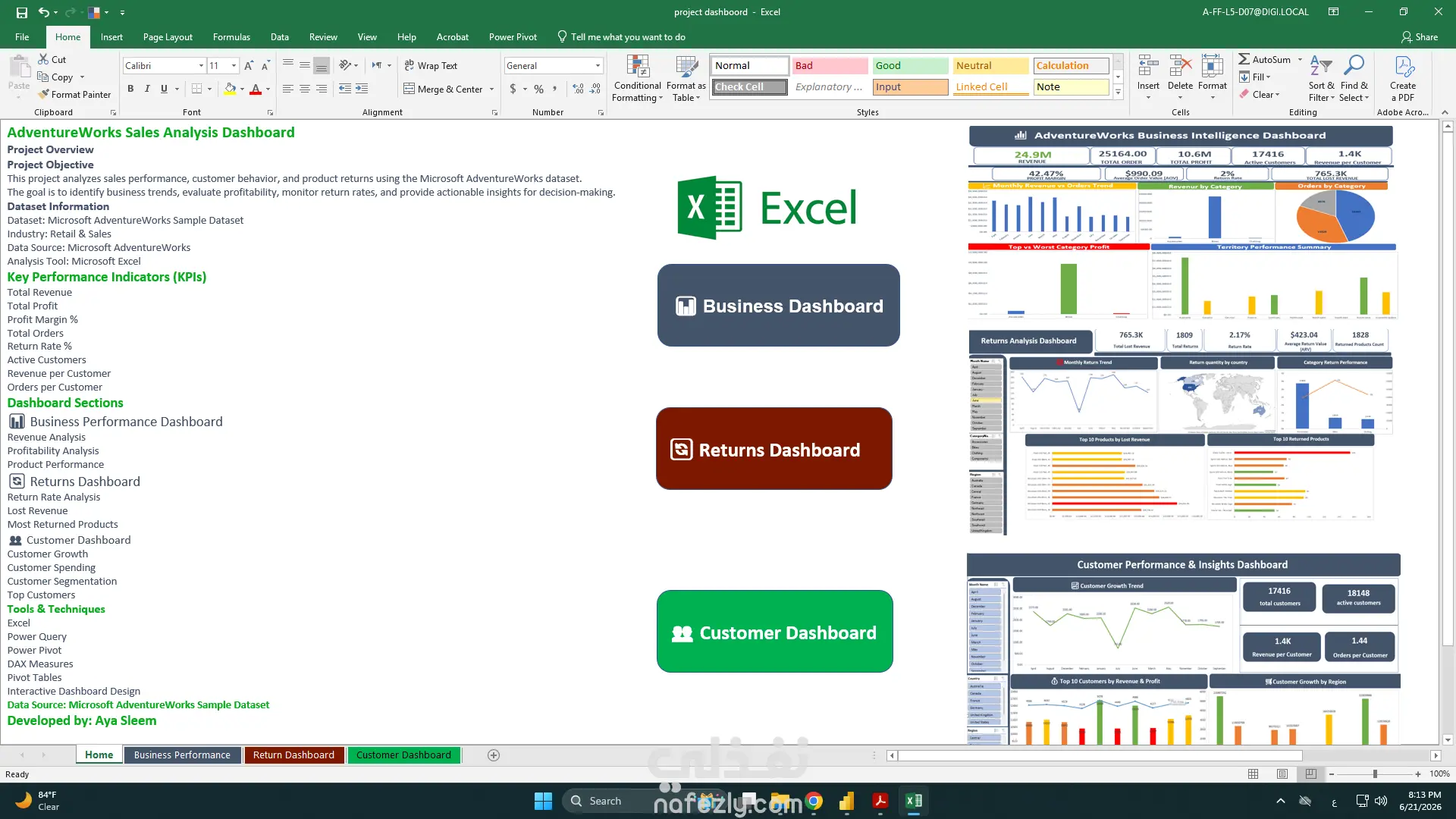Apply comma style number format
The width and height of the screenshot is (1456, 819).
pyautogui.click(x=555, y=89)
